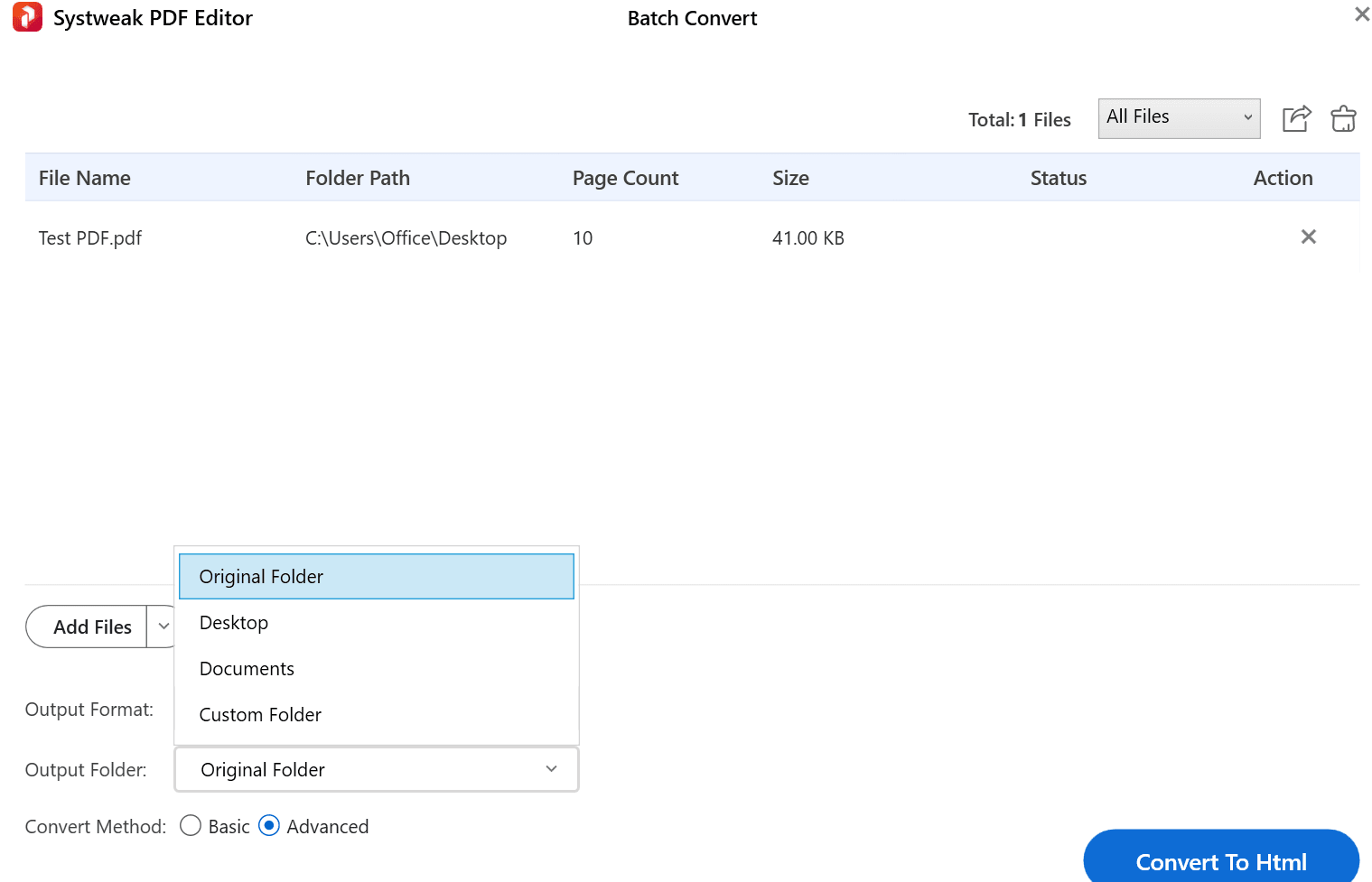Open the All Files filter dropdown
This screenshot has width=1372, height=882.
click(1179, 117)
